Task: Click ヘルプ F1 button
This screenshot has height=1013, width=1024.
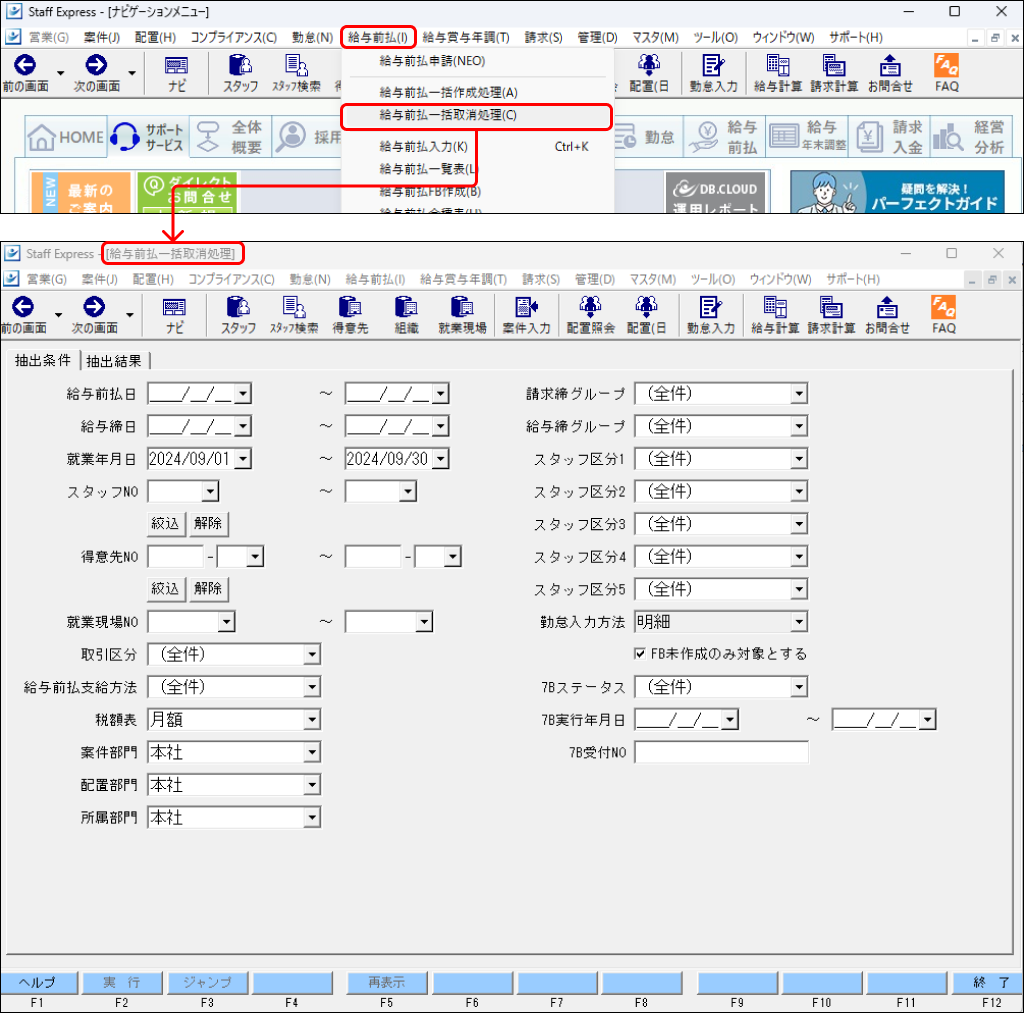Action: click(39, 982)
